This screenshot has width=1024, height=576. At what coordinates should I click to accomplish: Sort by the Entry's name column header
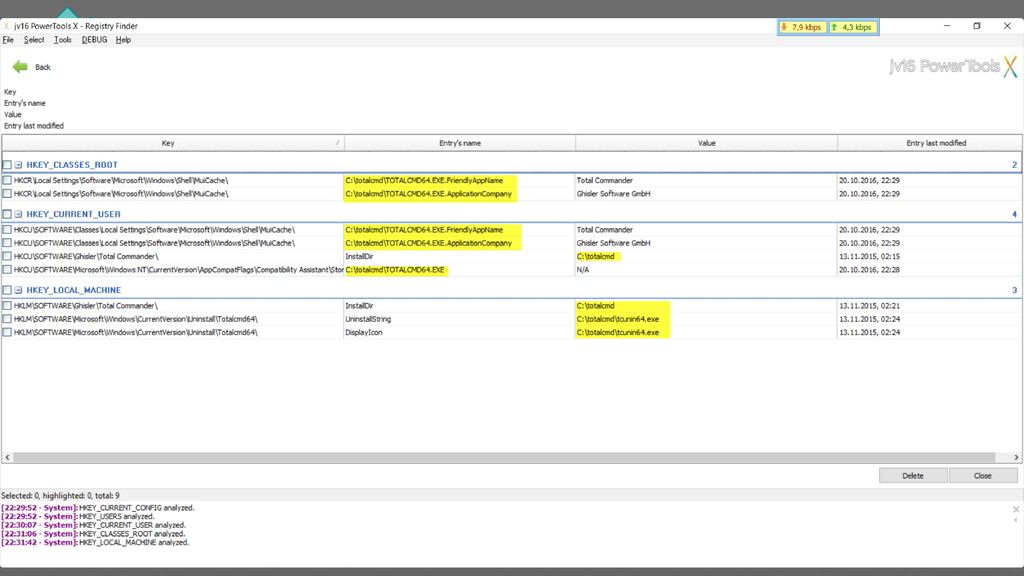click(x=460, y=143)
